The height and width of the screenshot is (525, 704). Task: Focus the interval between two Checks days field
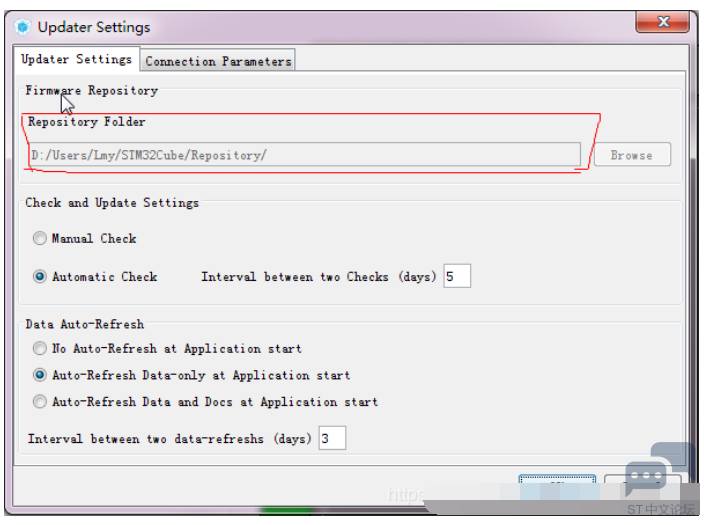point(457,276)
